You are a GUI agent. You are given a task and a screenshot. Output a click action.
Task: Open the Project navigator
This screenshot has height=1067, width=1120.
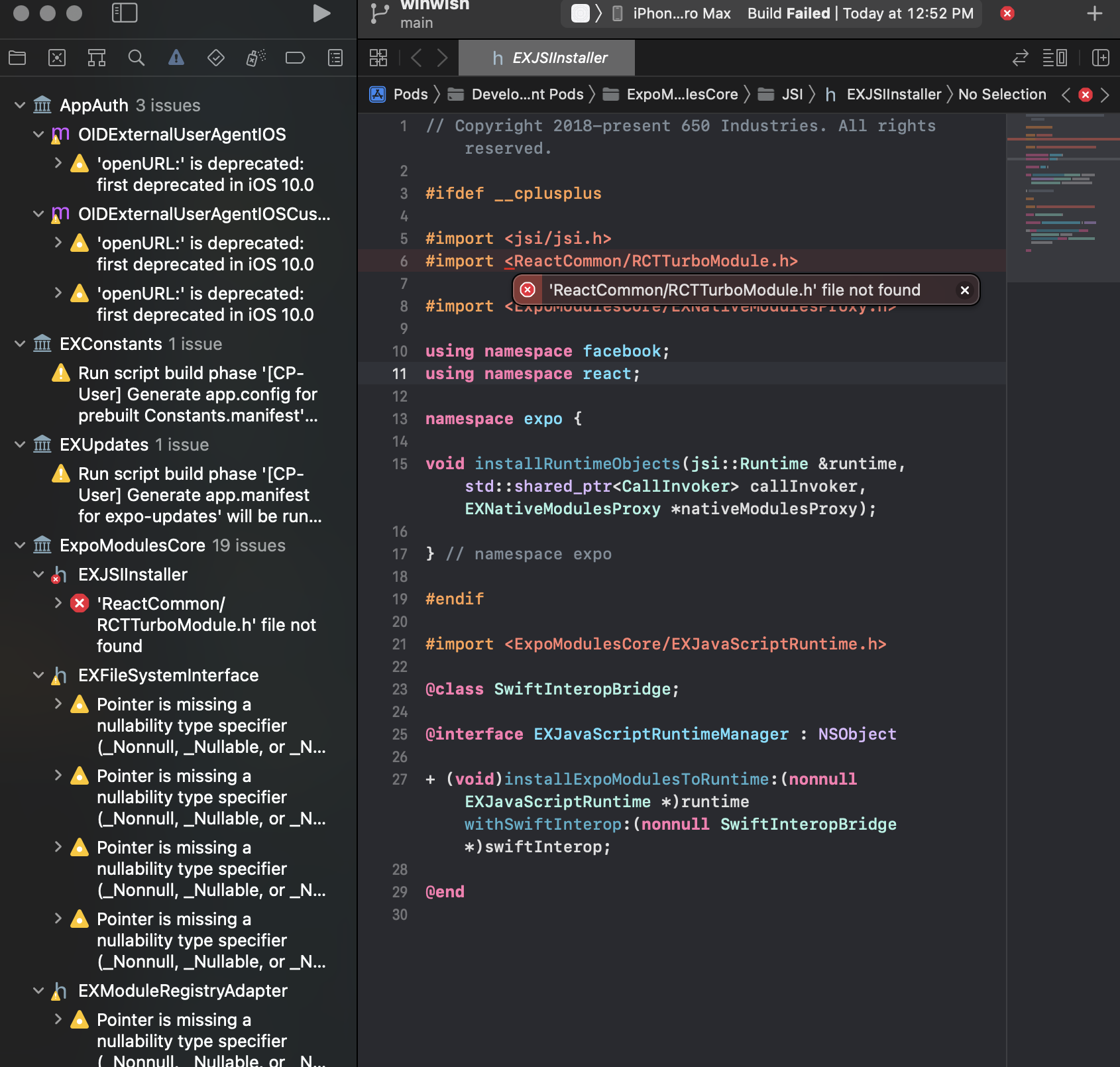click(x=17, y=58)
